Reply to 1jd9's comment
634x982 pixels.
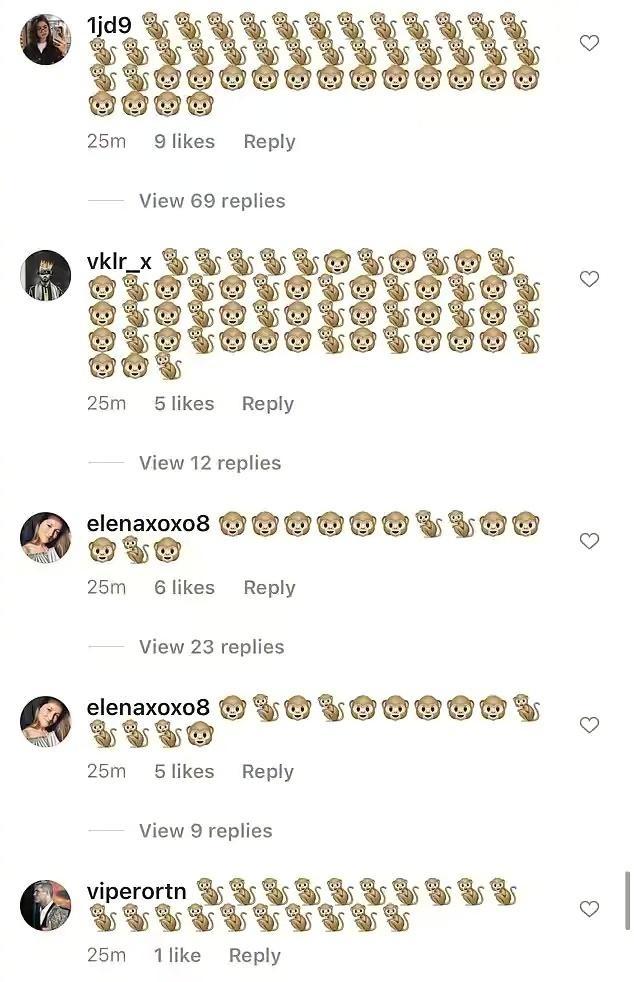[269, 142]
